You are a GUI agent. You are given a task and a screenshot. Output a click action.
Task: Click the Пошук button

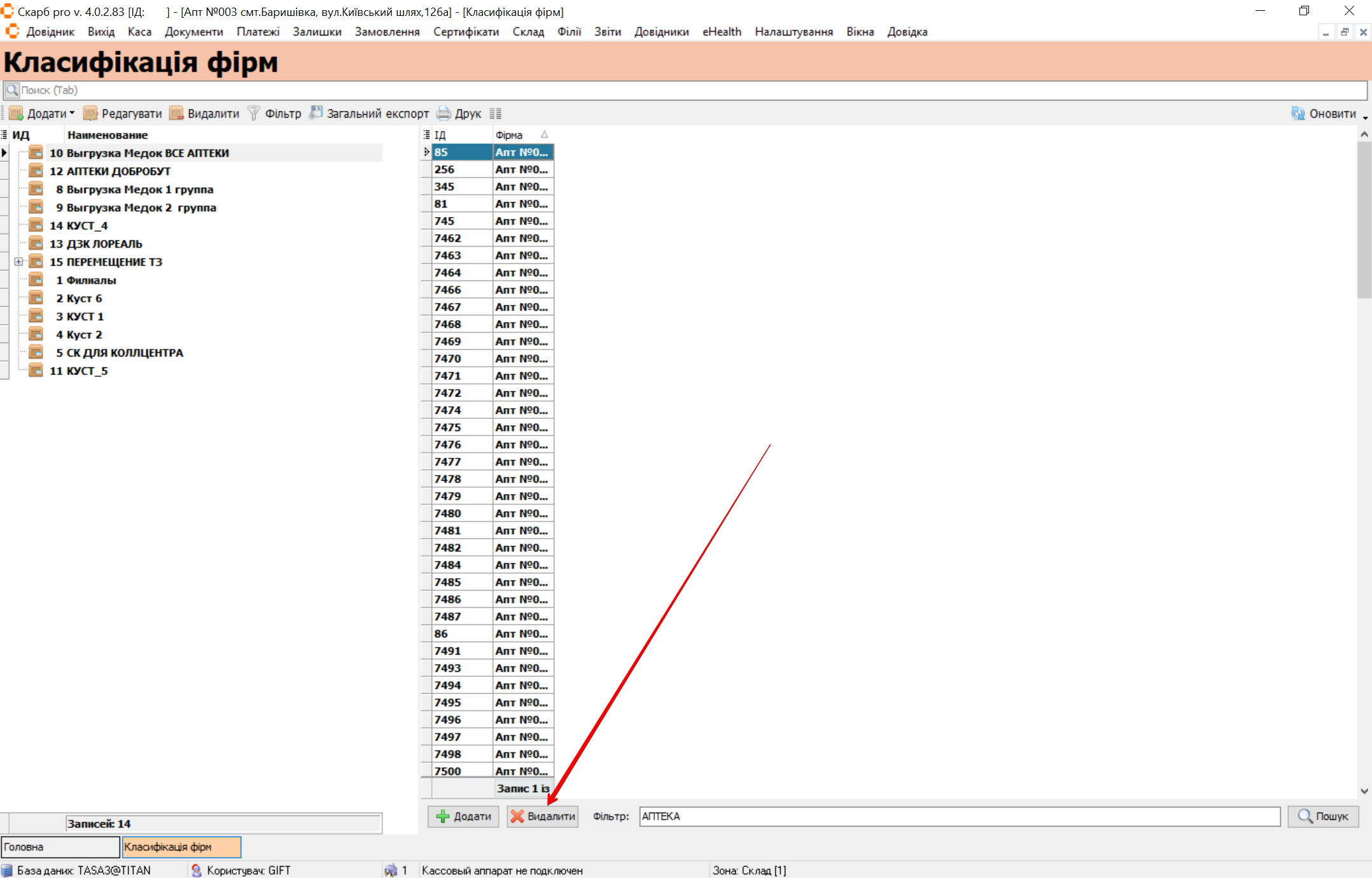pyautogui.click(x=1322, y=816)
